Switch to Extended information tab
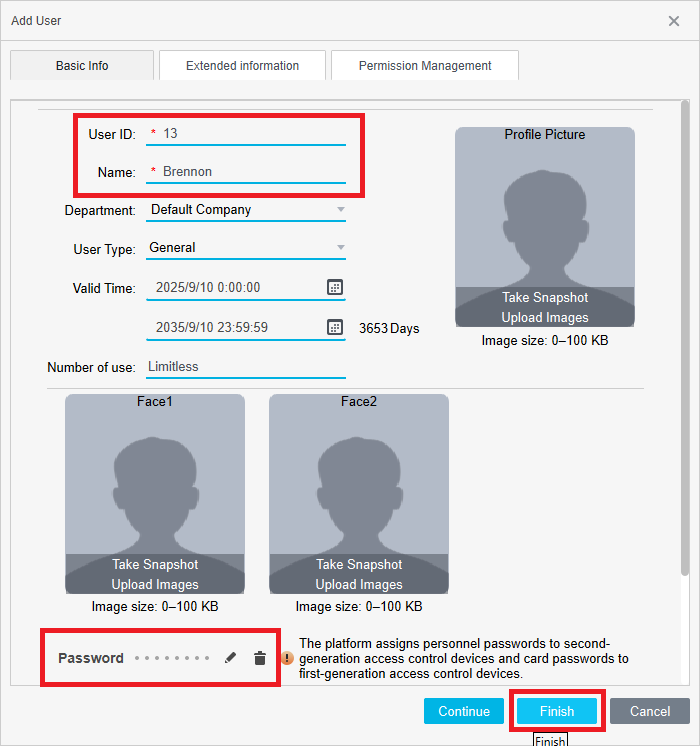The image size is (700, 746). 242,66
